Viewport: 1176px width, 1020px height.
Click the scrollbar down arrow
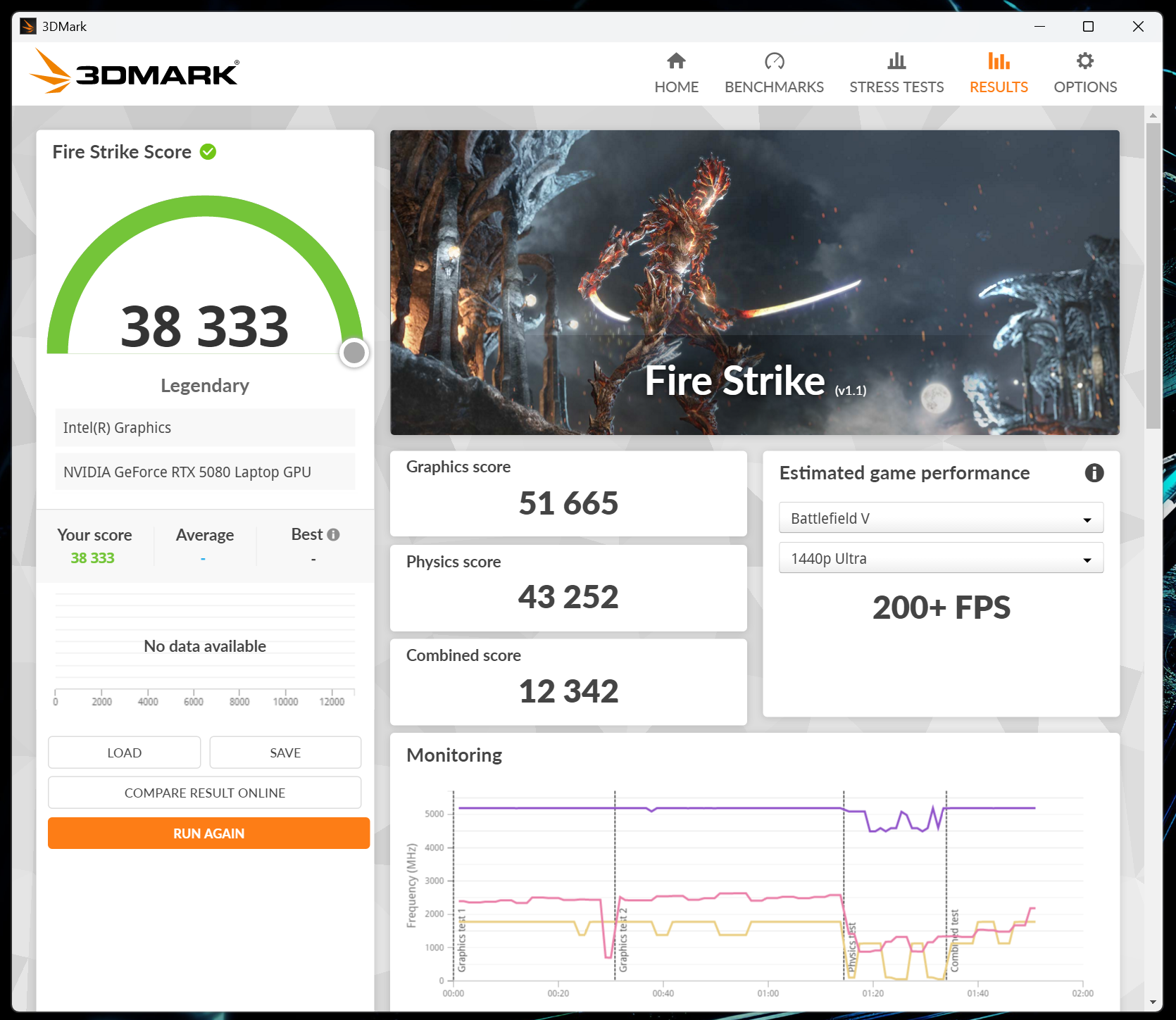click(1153, 1002)
